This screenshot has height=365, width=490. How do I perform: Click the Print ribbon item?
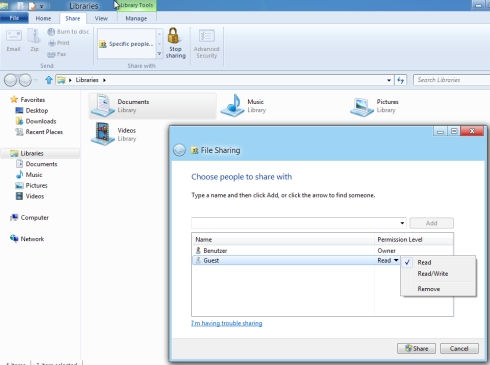pyautogui.click(x=59, y=43)
